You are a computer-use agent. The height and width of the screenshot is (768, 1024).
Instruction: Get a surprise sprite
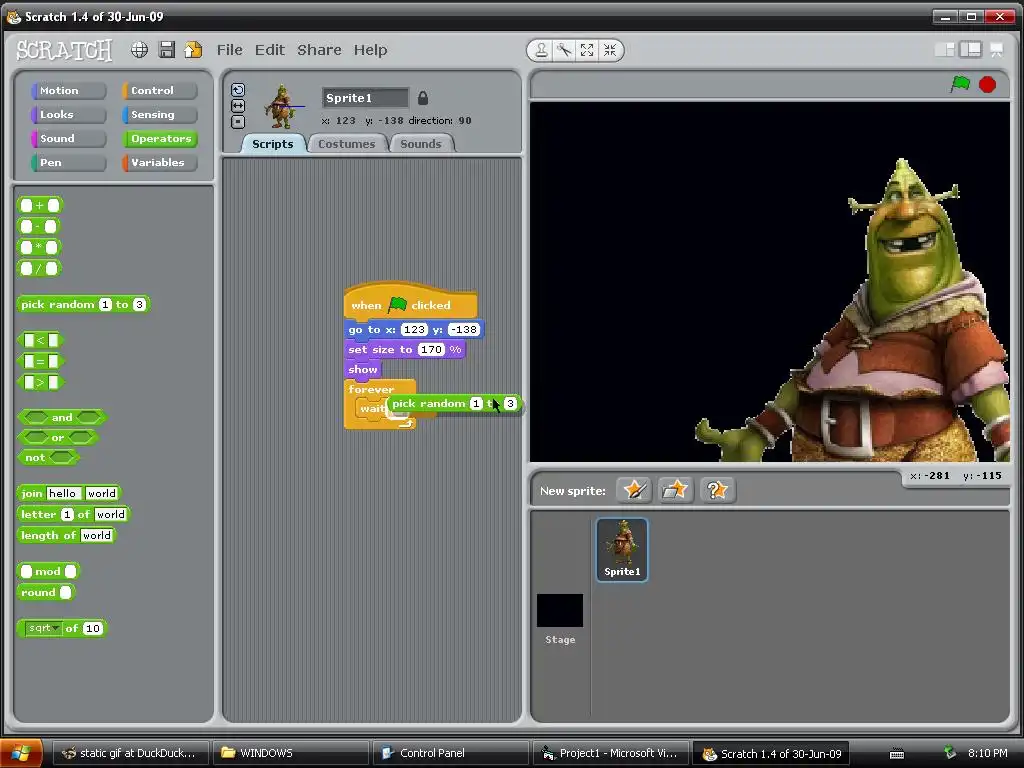point(717,490)
